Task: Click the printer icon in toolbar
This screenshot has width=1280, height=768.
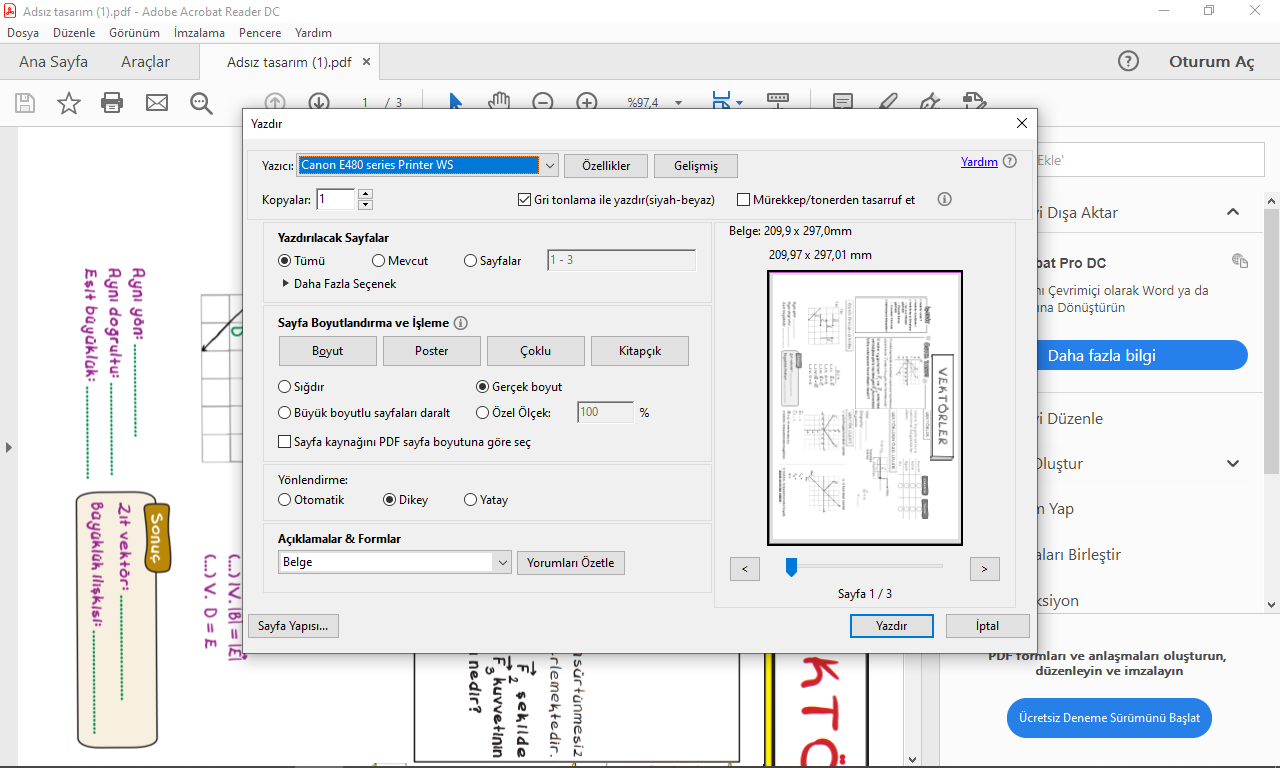Action: coord(112,103)
